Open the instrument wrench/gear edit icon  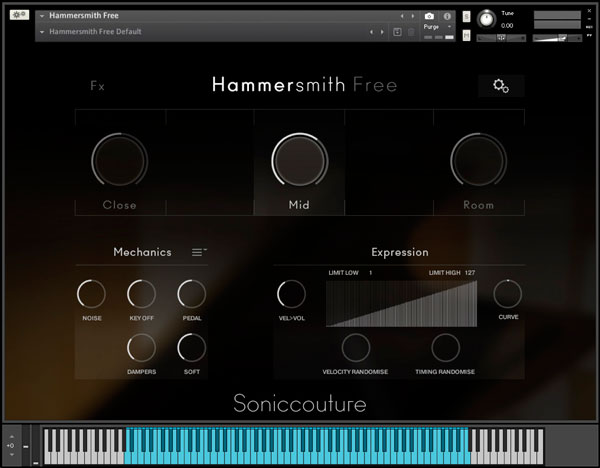19,15
